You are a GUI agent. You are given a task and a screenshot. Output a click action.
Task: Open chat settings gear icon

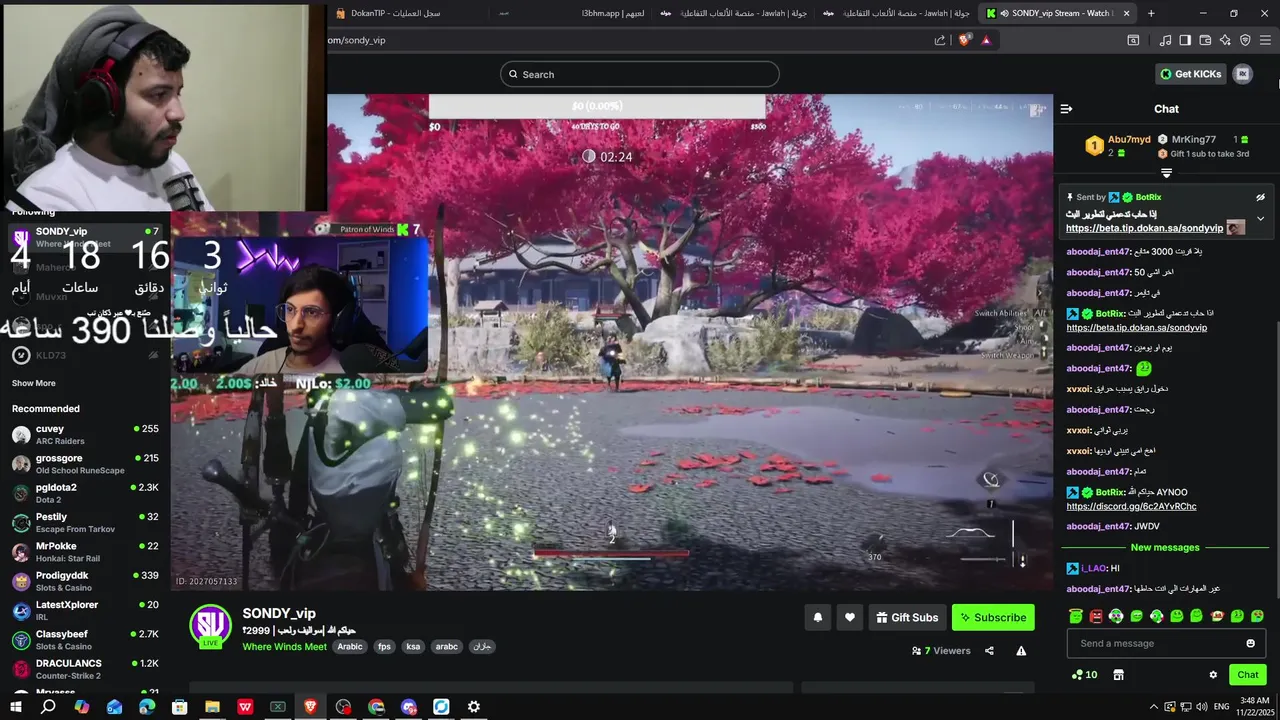click(x=1213, y=675)
